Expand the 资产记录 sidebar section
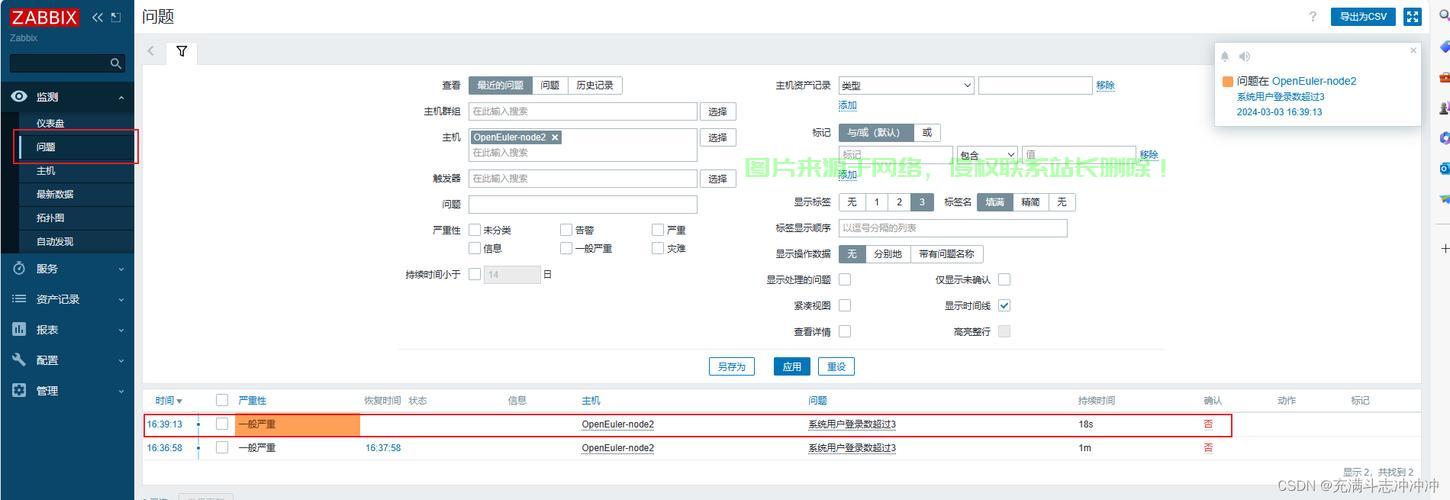Viewport: 1450px width, 500px height. pos(121,300)
